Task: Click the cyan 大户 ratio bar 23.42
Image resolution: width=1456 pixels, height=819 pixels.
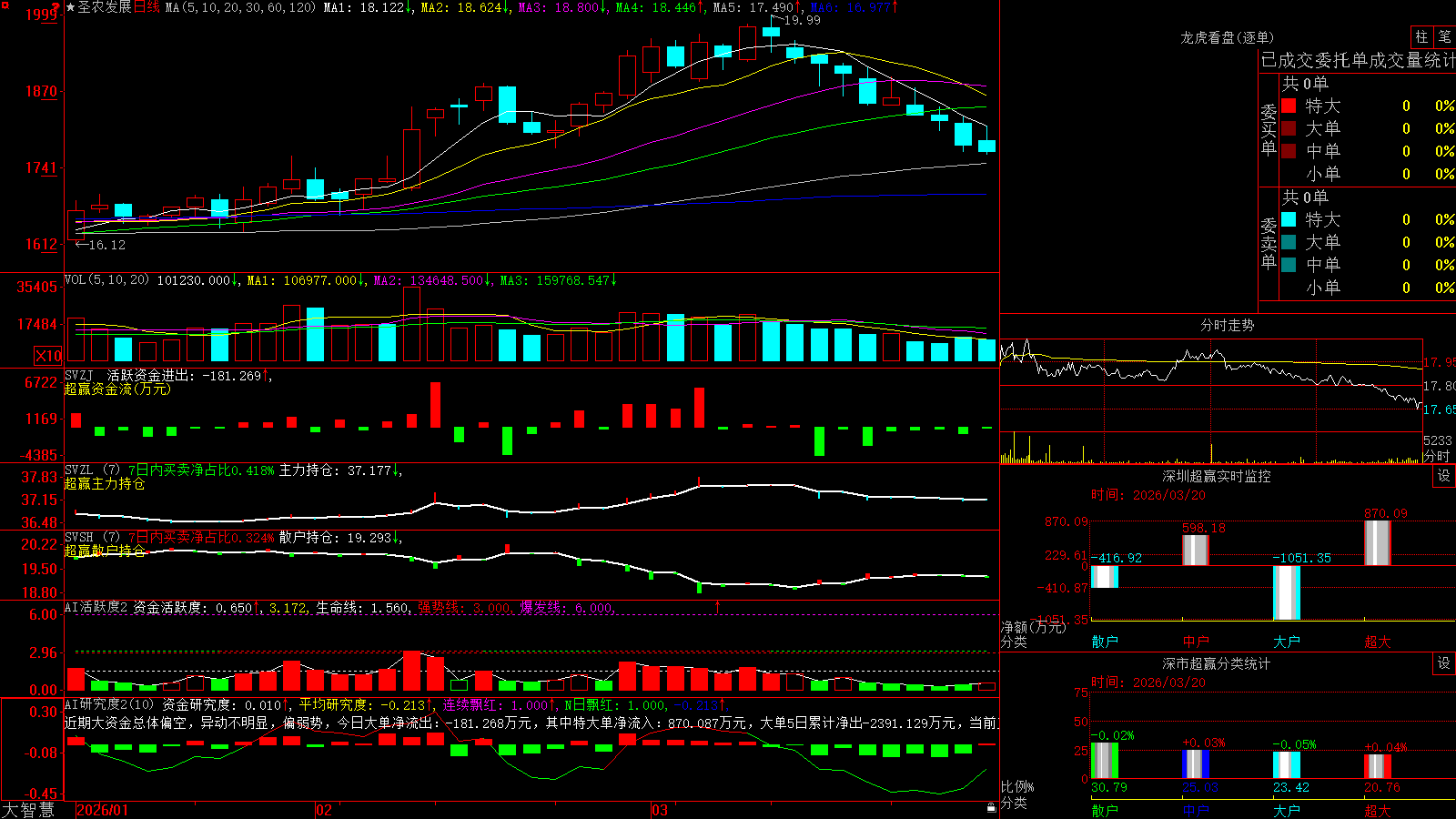Action: 1287,765
